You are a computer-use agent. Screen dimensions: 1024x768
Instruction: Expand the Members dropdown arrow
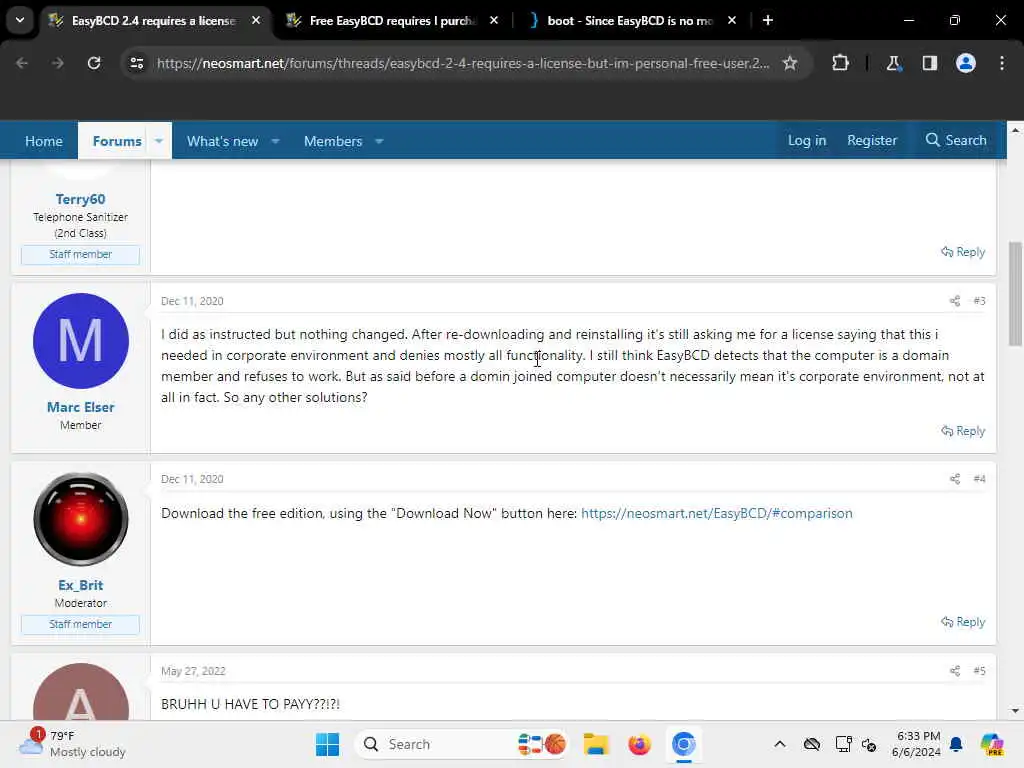(379, 141)
